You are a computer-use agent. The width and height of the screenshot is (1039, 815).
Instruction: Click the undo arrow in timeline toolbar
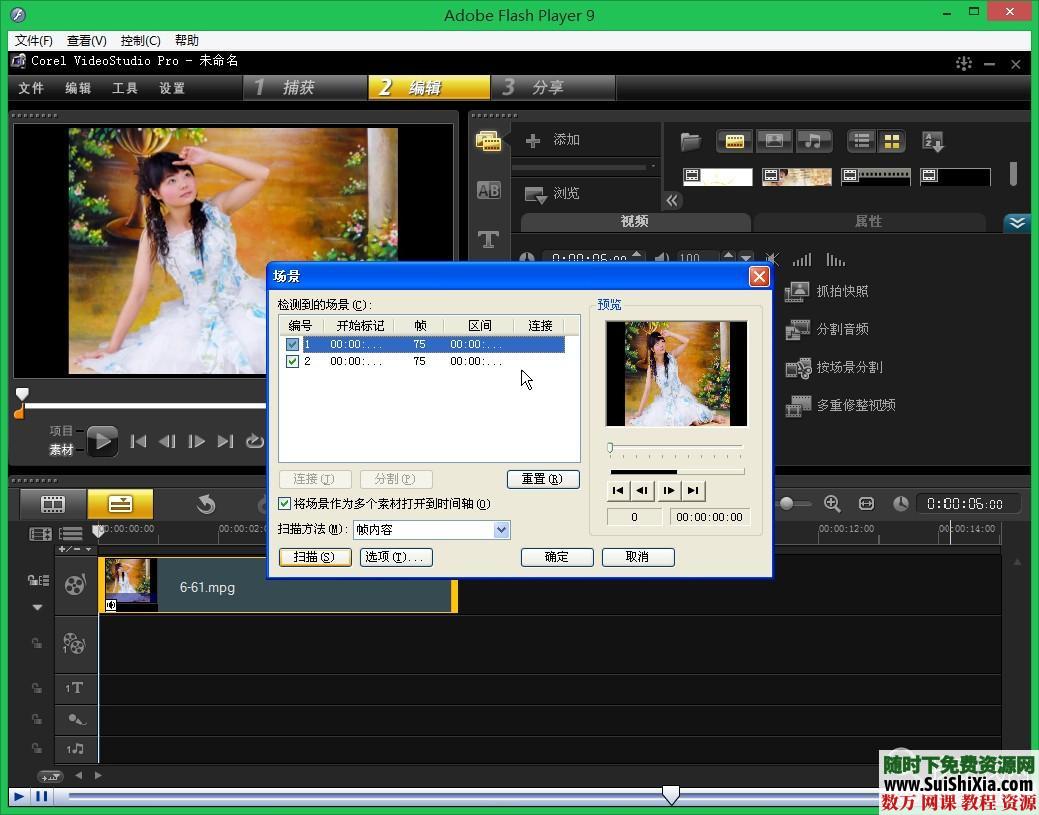206,504
